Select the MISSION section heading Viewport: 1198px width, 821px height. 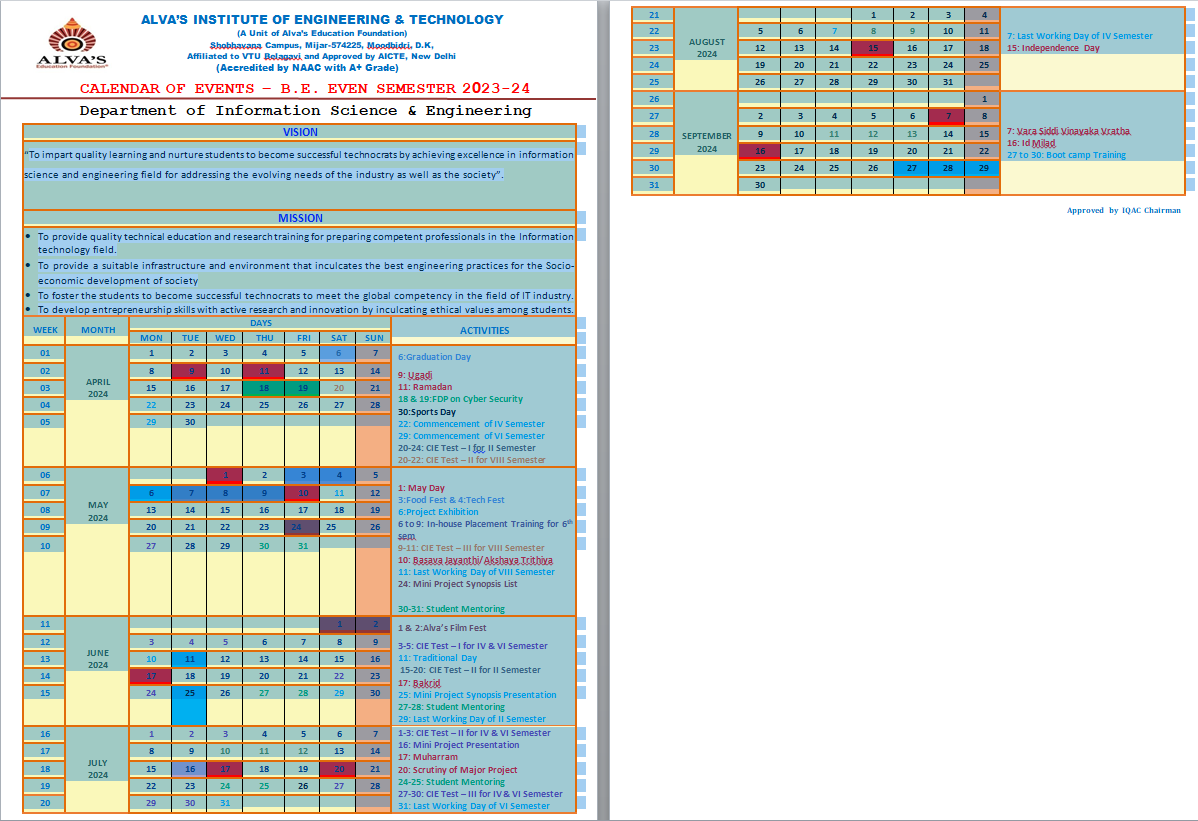[300, 218]
